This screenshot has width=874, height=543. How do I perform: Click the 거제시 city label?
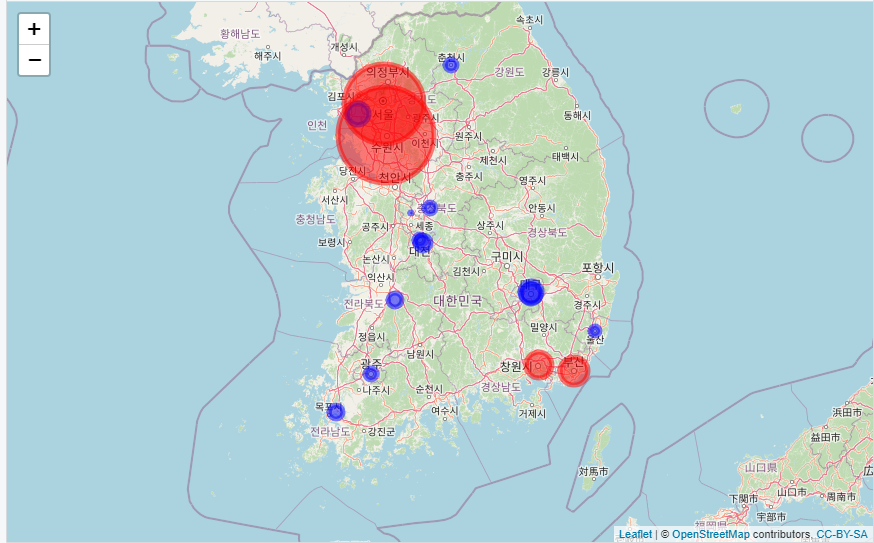coord(532,414)
